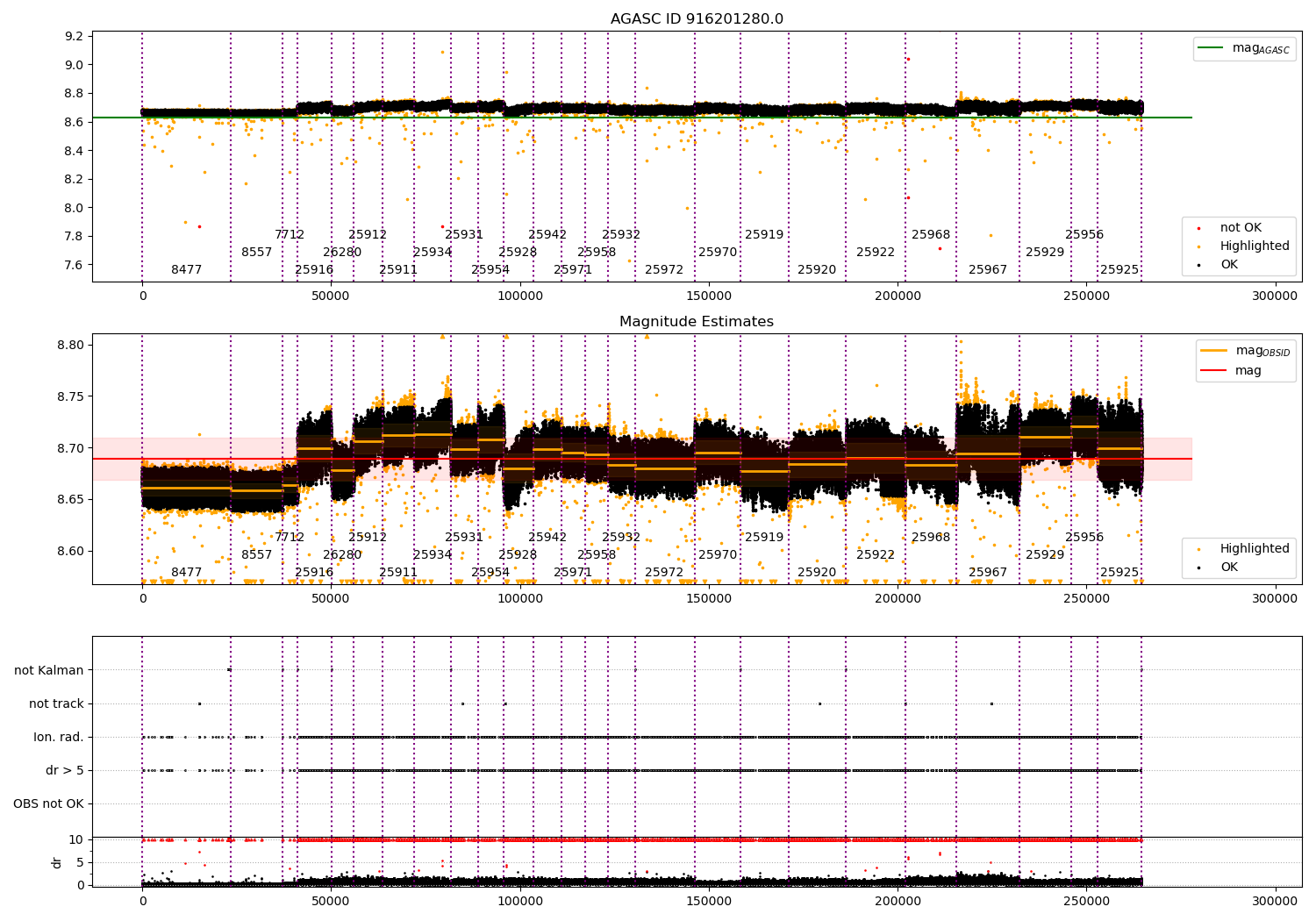Select OBSID label 25929 in top plot
The image size is (1316, 921).
[x=1045, y=252]
